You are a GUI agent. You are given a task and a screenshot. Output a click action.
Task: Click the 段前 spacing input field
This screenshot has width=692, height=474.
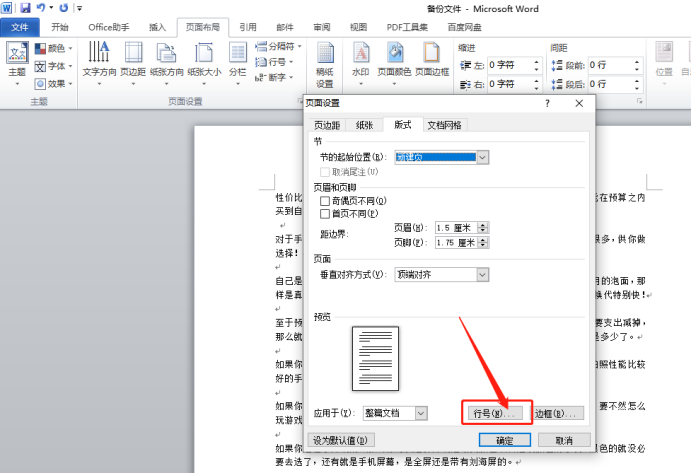click(x=611, y=66)
